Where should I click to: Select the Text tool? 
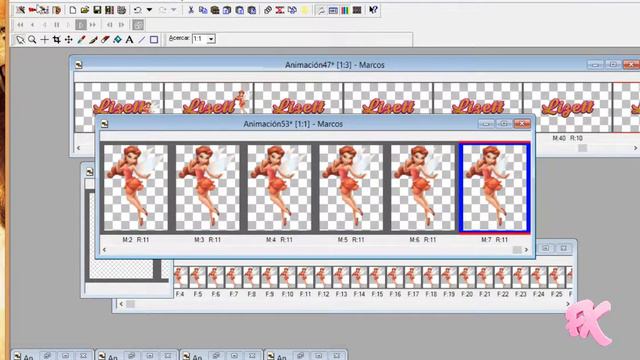pyautogui.click(x=129, y=40)
